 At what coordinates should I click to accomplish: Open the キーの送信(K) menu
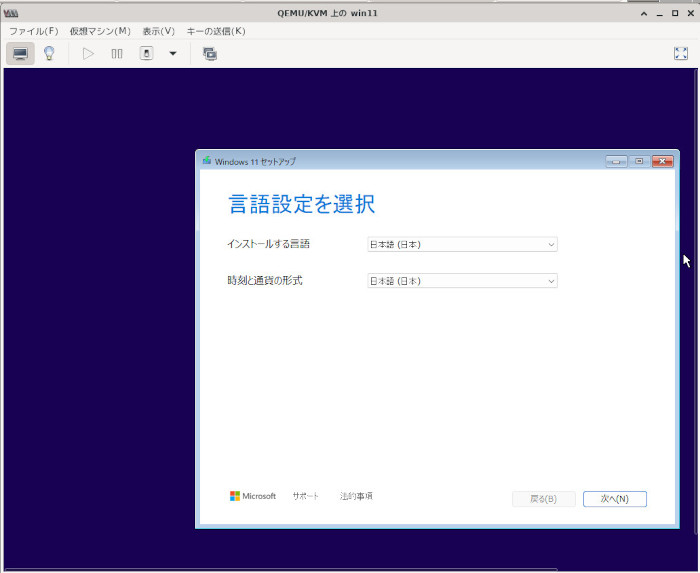tap(216, 31)
